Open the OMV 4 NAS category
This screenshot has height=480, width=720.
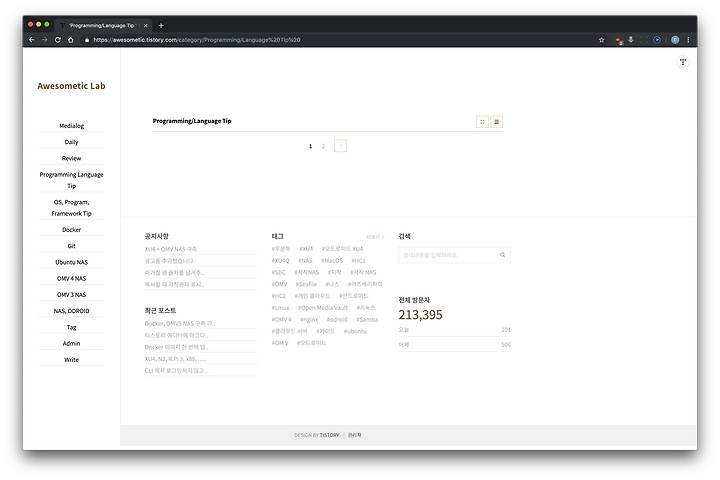coord(72,278)
